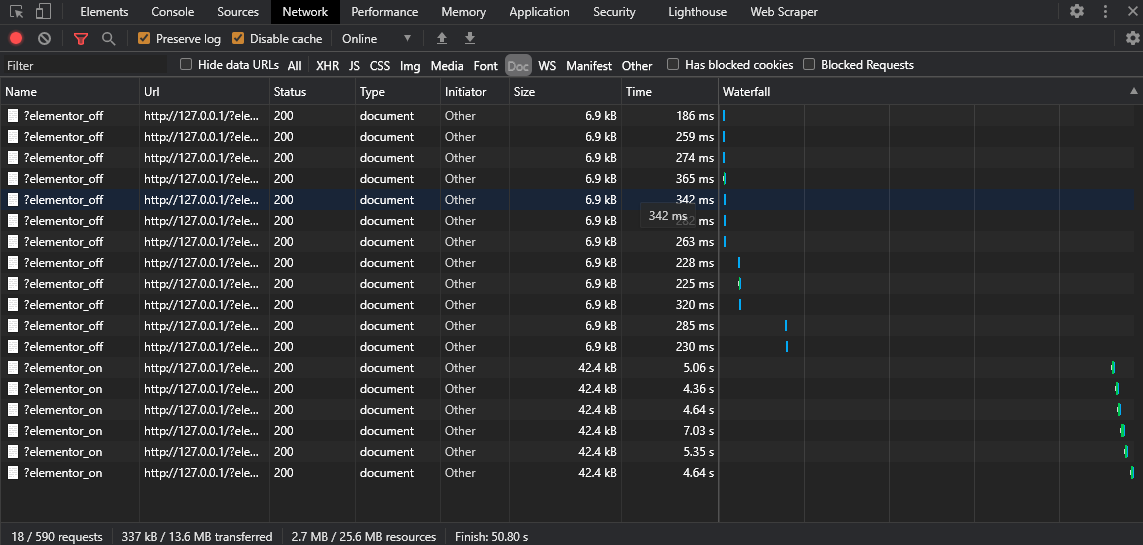Screen dimensions: 1143x545
Task: Click the waterfall bar of the 4.64 s last row
Action: click(x=1131, y=473)
